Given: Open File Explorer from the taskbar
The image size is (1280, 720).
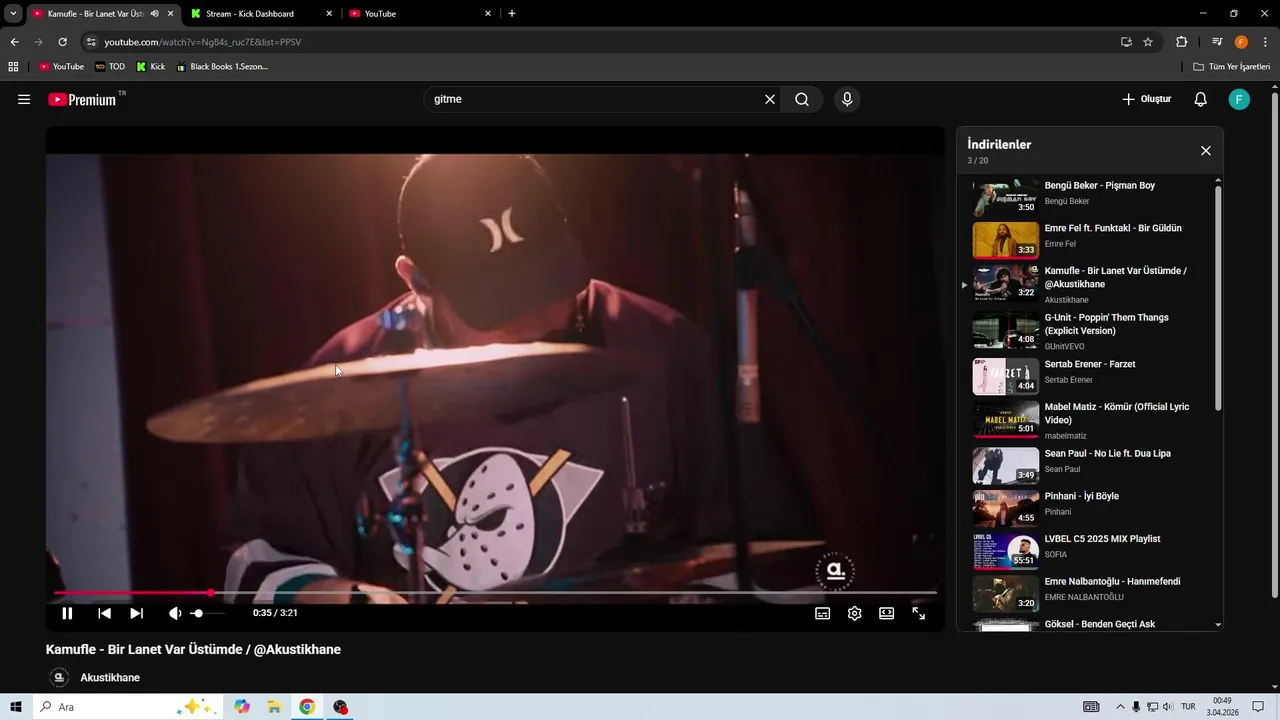Looking at the screenshot, I should click(273, 707).
